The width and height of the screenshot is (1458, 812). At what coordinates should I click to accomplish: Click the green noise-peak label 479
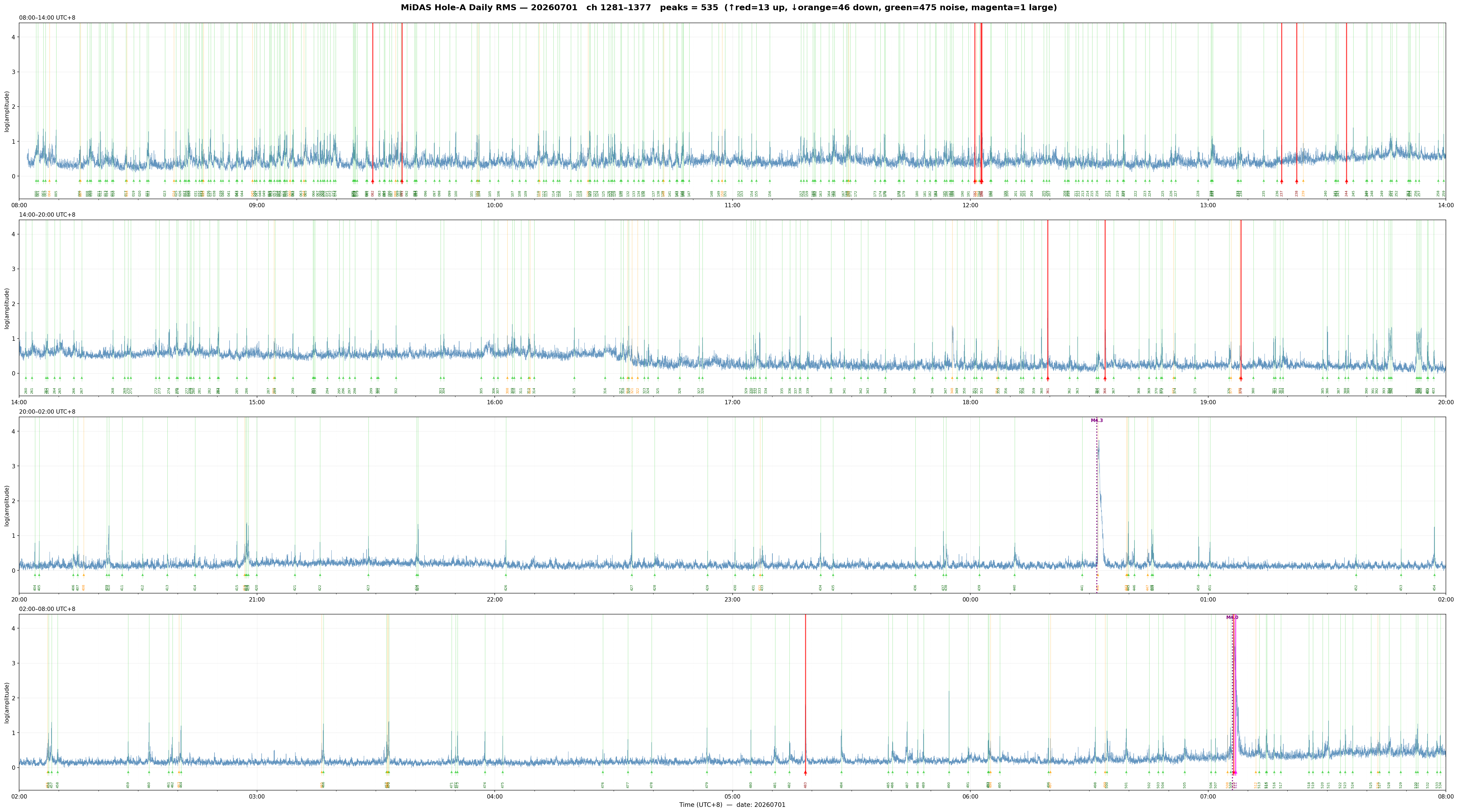707,785
